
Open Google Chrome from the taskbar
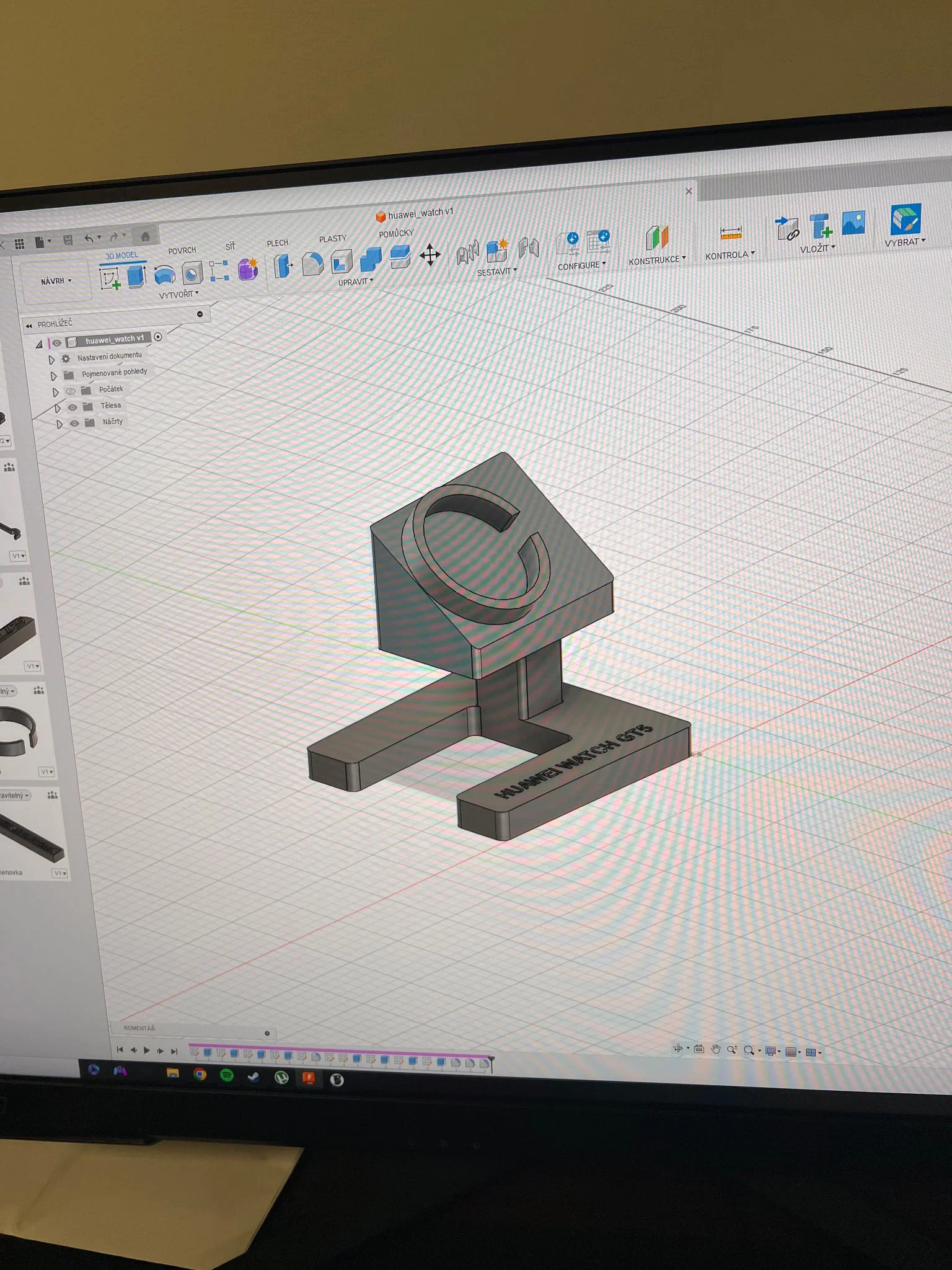[200, 1073]
